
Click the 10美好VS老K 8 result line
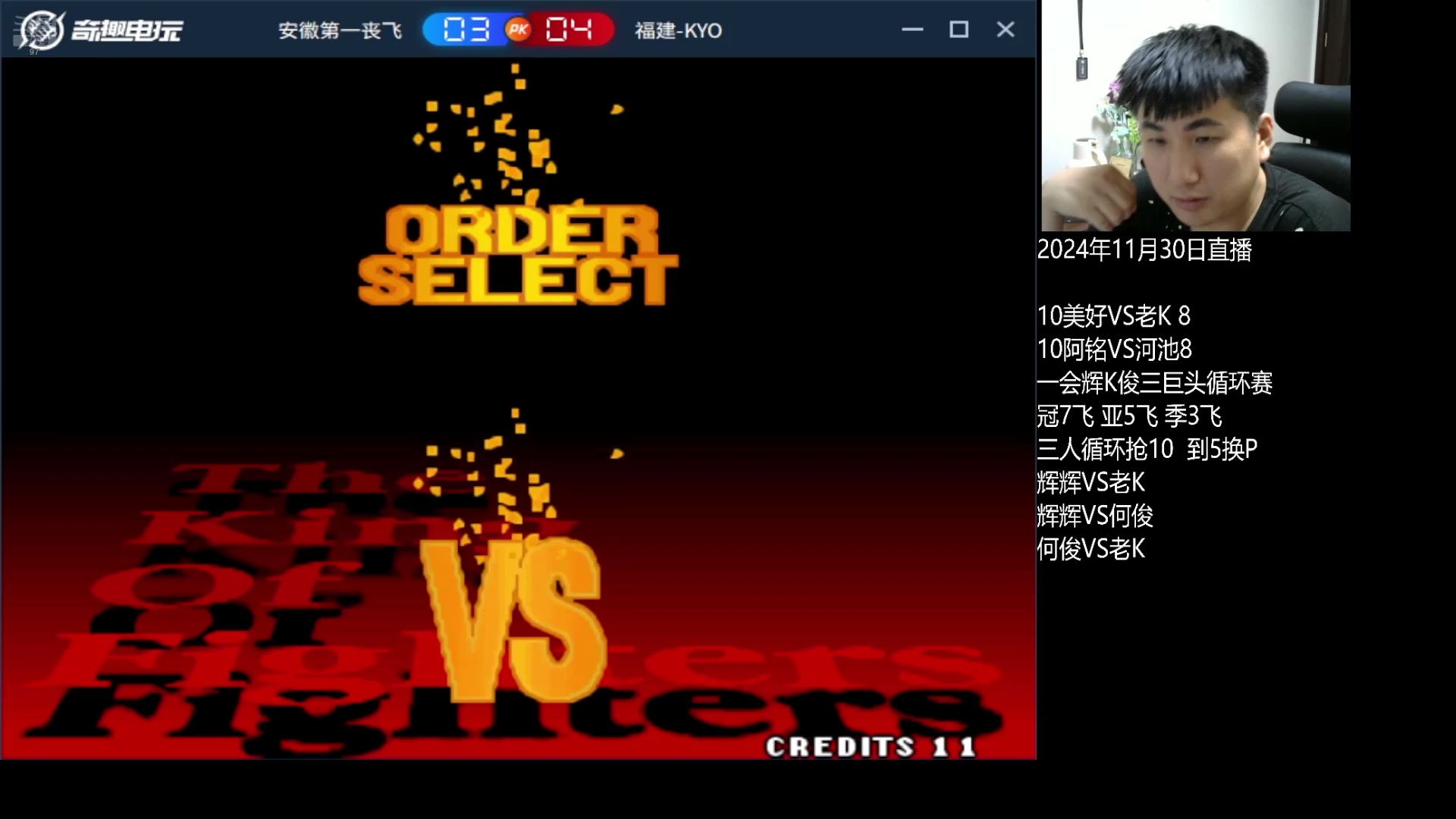click(1113, 315)
